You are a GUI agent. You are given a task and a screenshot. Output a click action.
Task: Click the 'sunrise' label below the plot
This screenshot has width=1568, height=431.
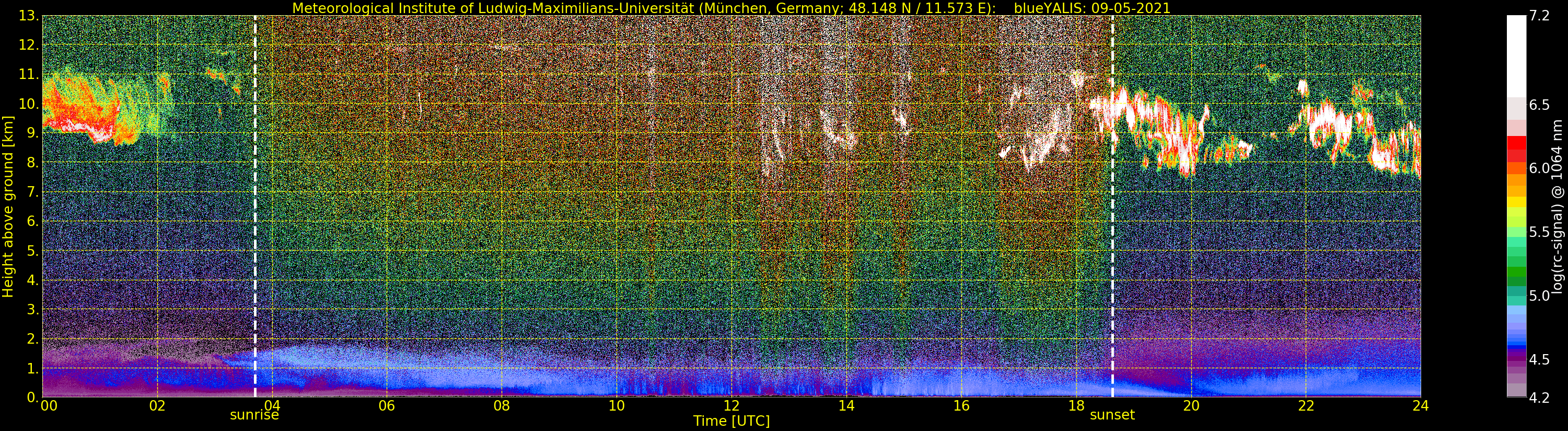tap(254, 415)
